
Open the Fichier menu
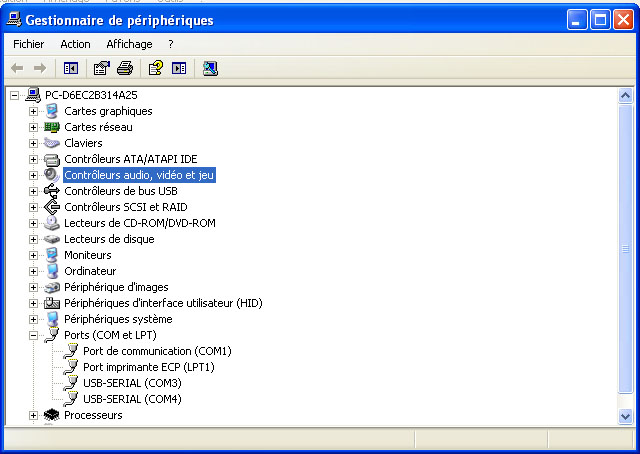click(29, 44)
